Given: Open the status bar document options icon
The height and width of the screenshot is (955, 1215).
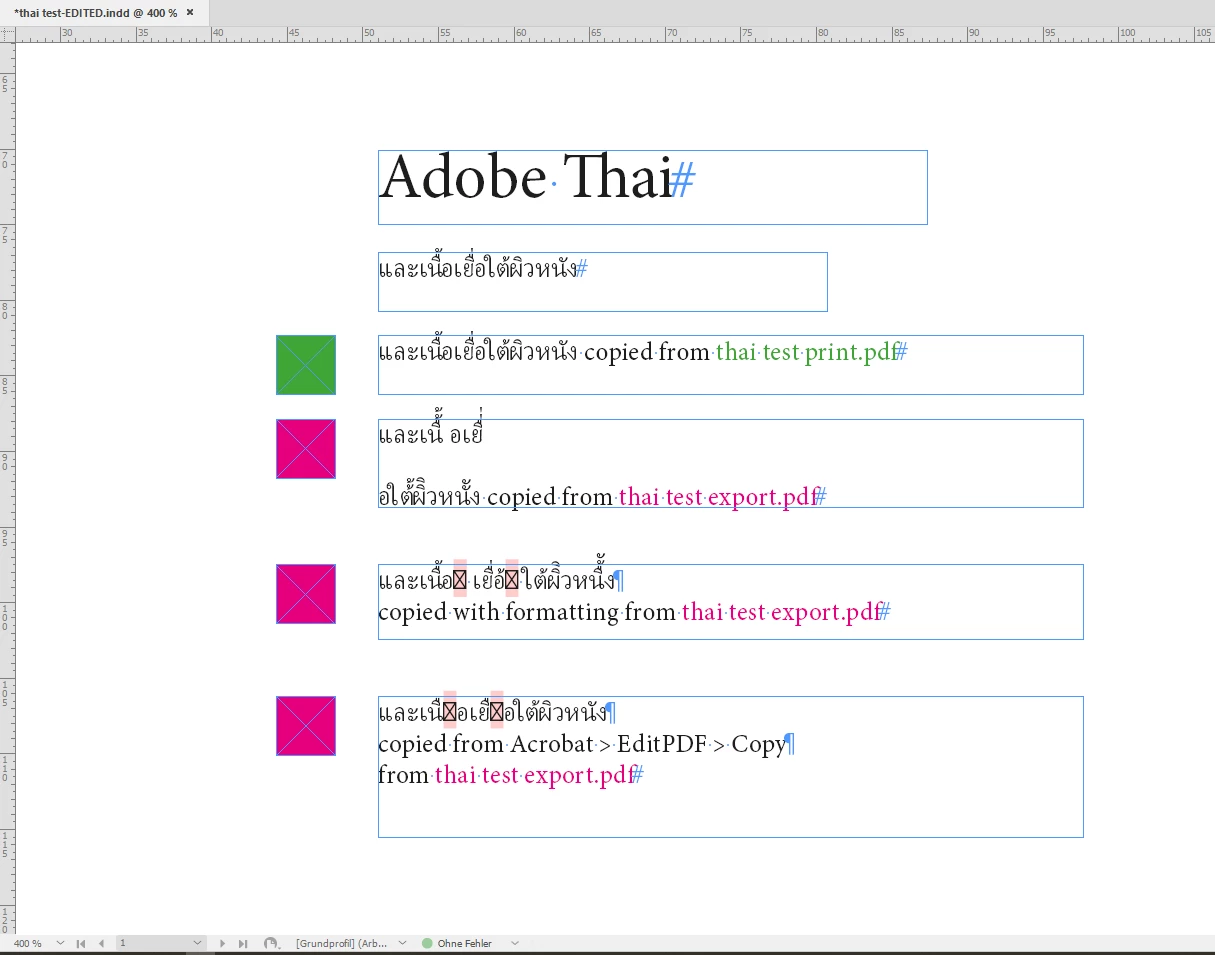Looking at the screenshot, I should coord(270,943).
